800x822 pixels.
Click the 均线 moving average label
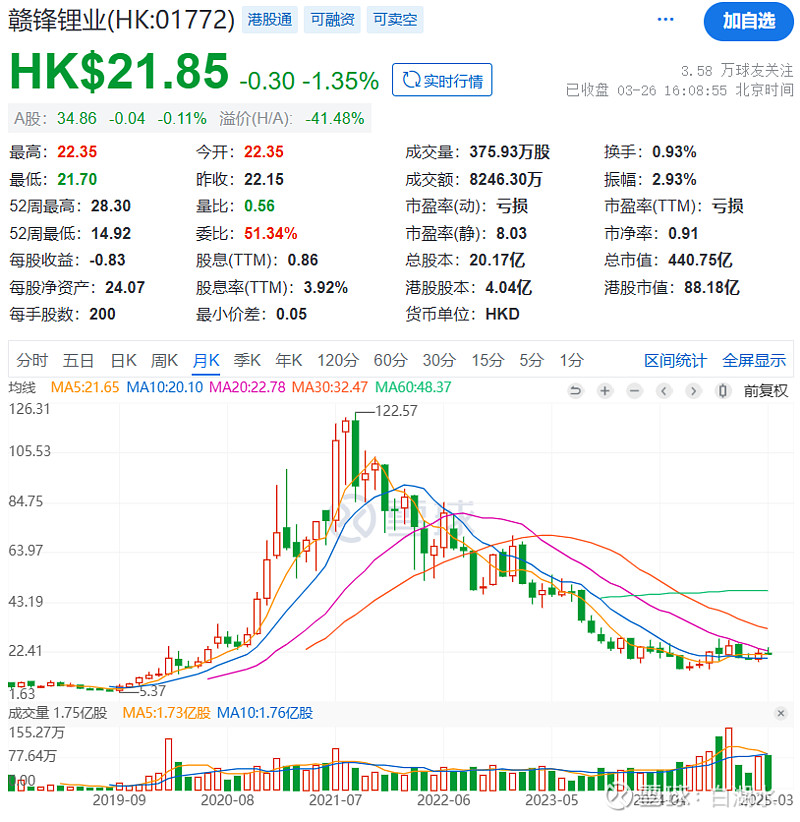(23, 387)
